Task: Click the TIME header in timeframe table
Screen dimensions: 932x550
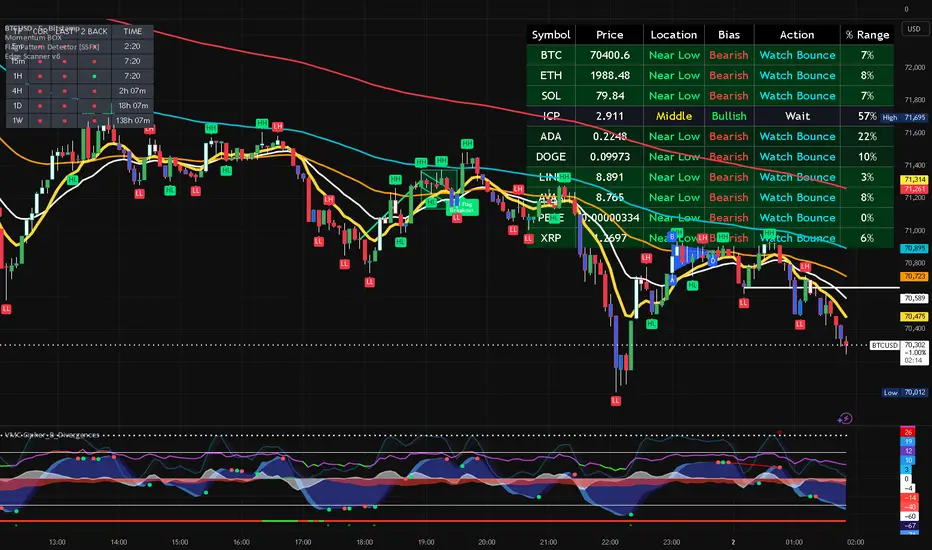Action: click(133, 32)
